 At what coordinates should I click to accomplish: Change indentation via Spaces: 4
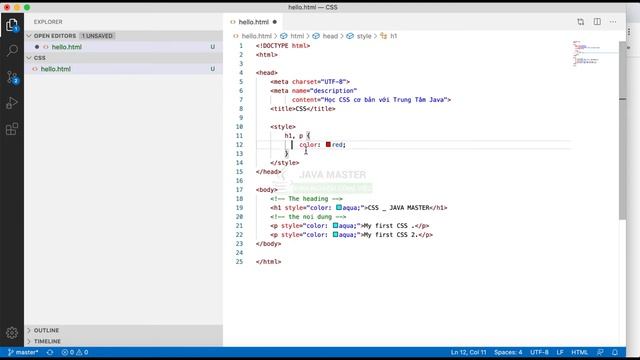click(508, 352)
